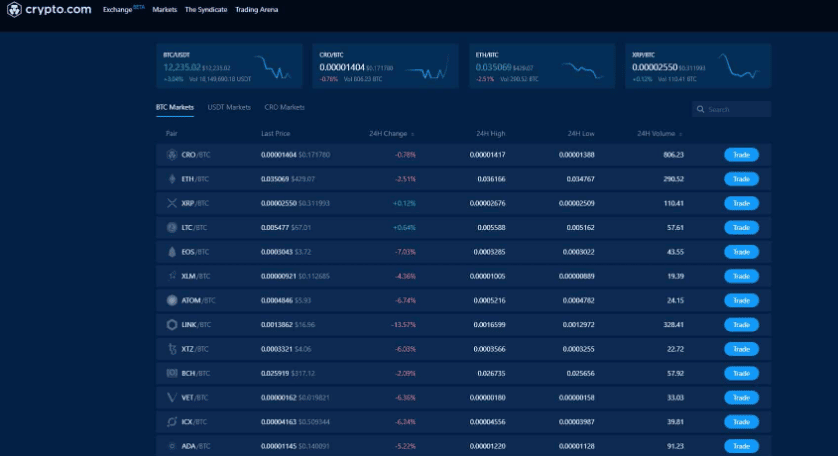
Task: Click the ETH coin icon in the table
Action: tap(172, 179)
